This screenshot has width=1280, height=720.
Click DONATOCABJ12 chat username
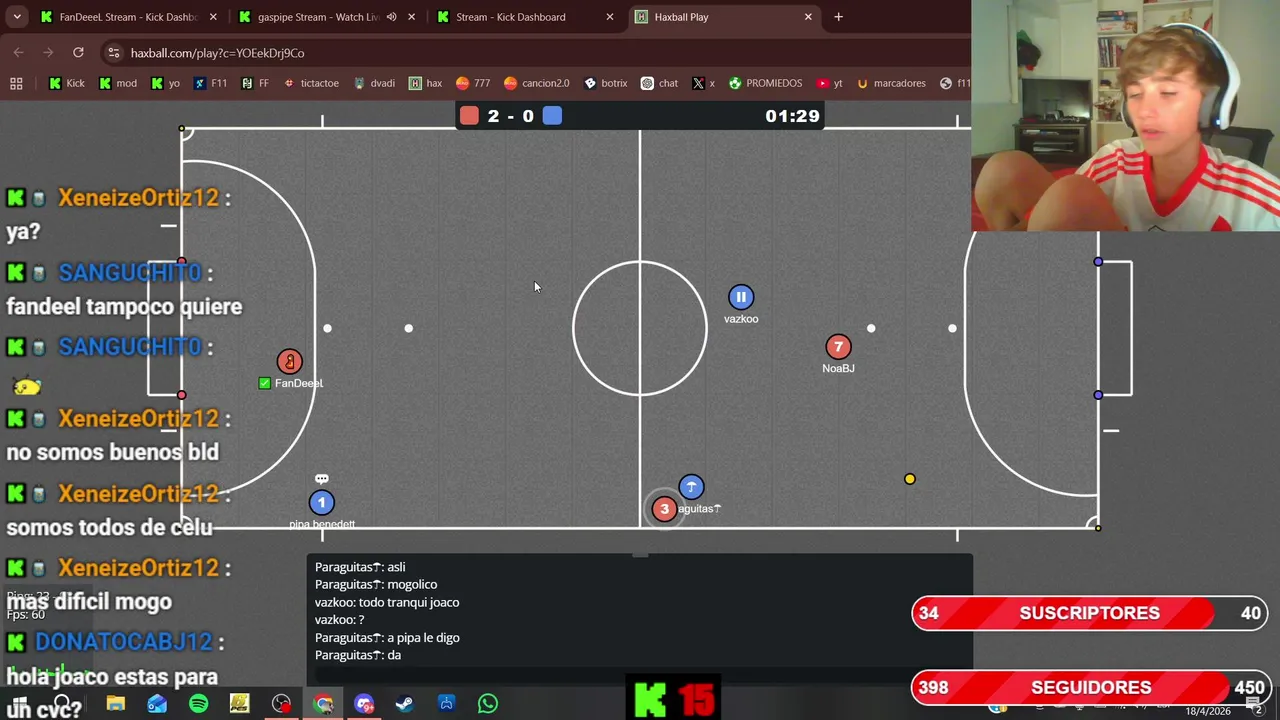click(124, 642)
